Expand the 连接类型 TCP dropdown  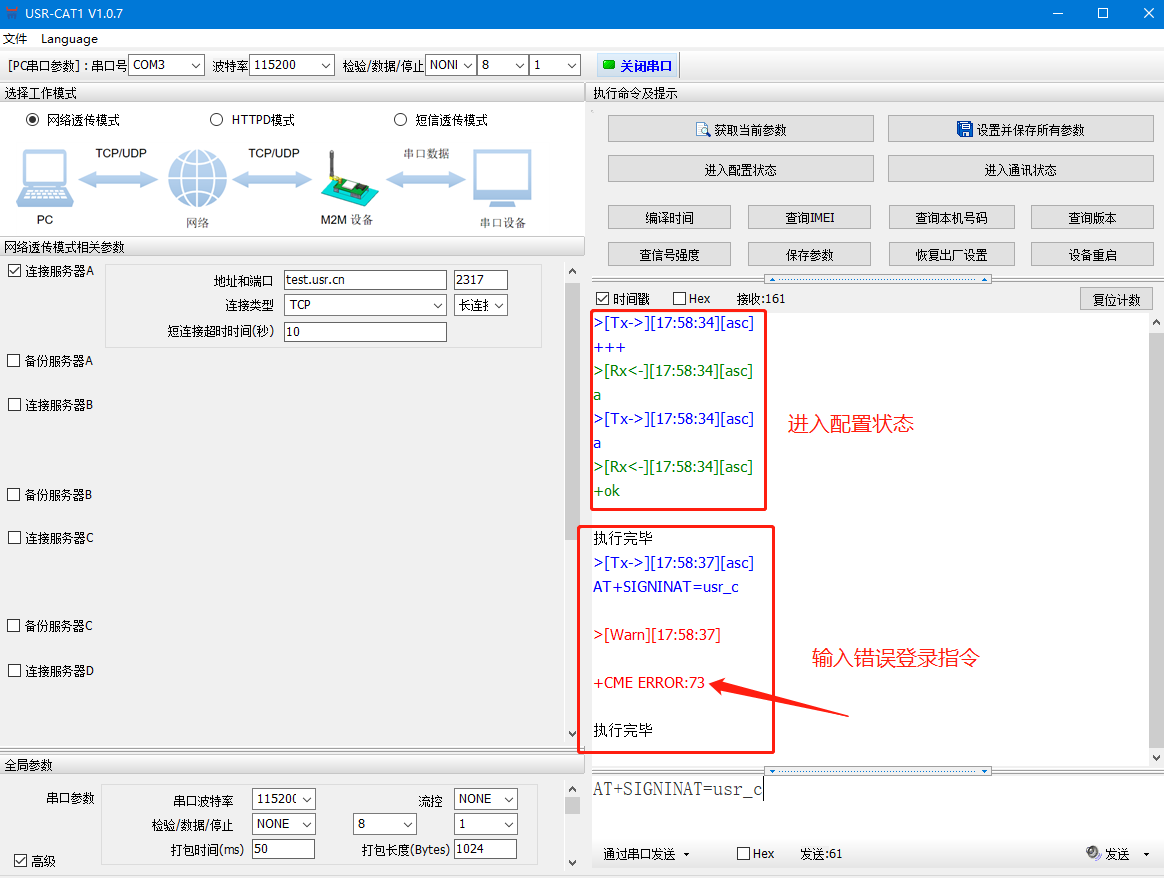pos(365,305)
